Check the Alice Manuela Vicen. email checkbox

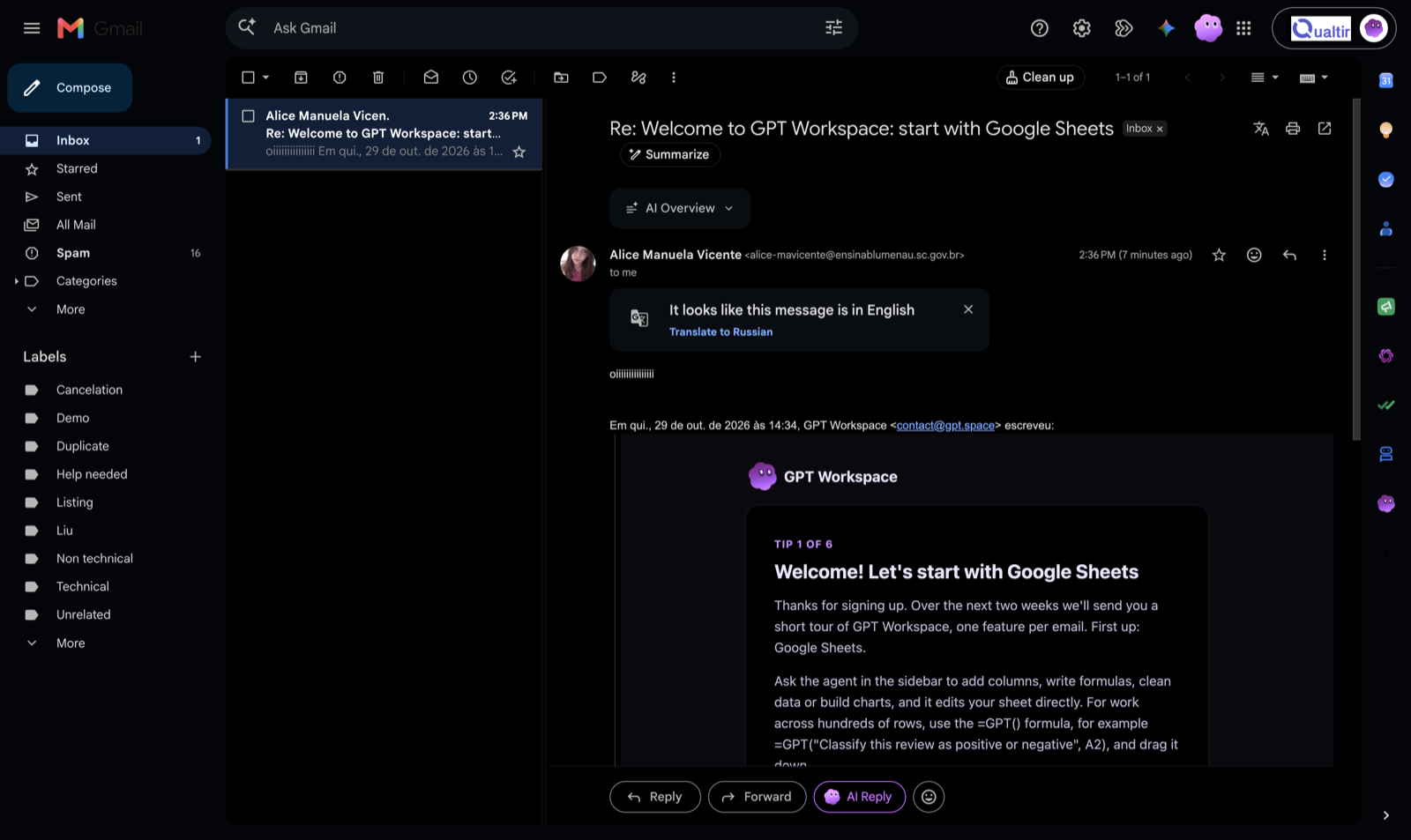click(249, 115)
